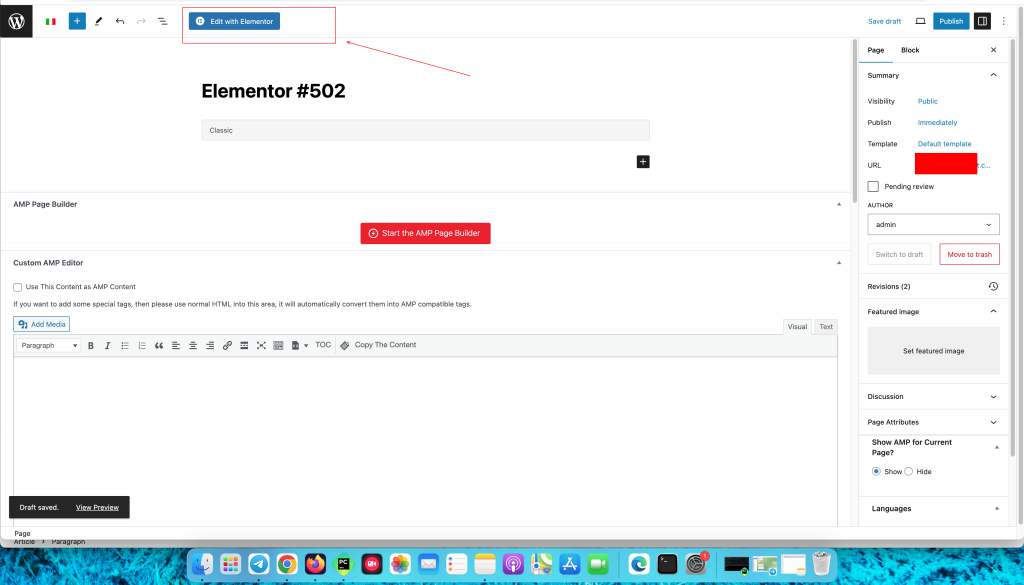This screenshot has width=1024, height=585.
Task: Click the Set featured image area
Action: [933, 351]
